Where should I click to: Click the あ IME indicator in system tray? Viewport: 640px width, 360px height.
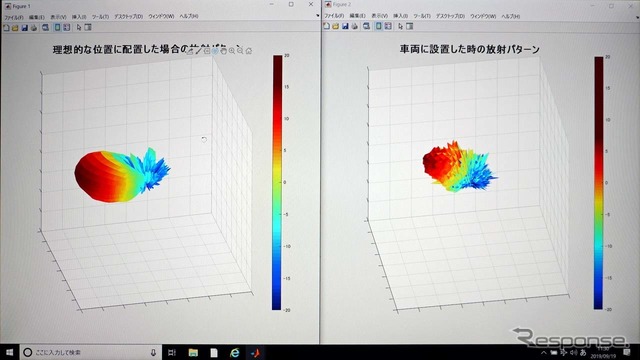pyautogui.click(x=583, y=352)
